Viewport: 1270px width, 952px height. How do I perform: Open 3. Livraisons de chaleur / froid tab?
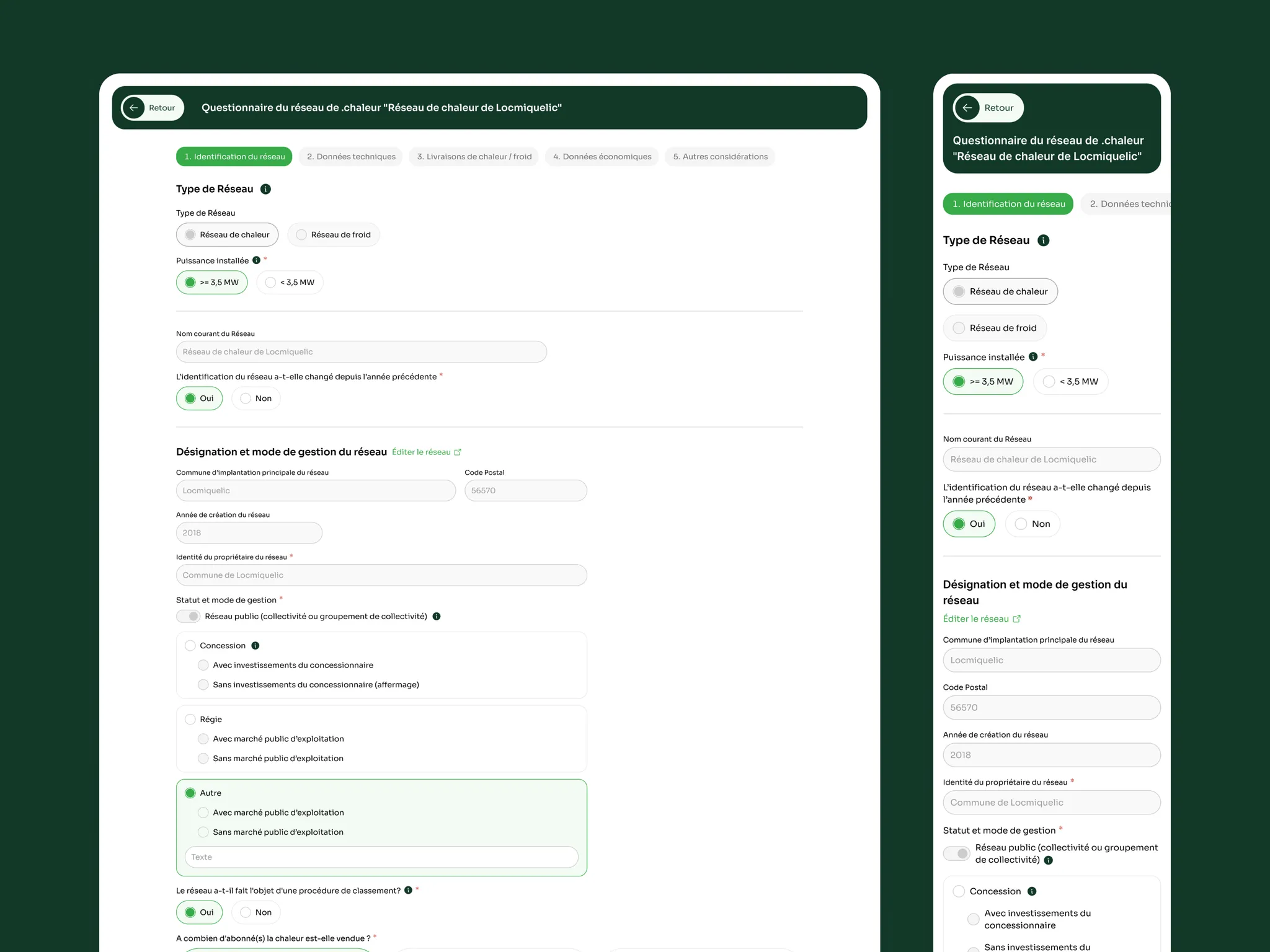[474, 157]
